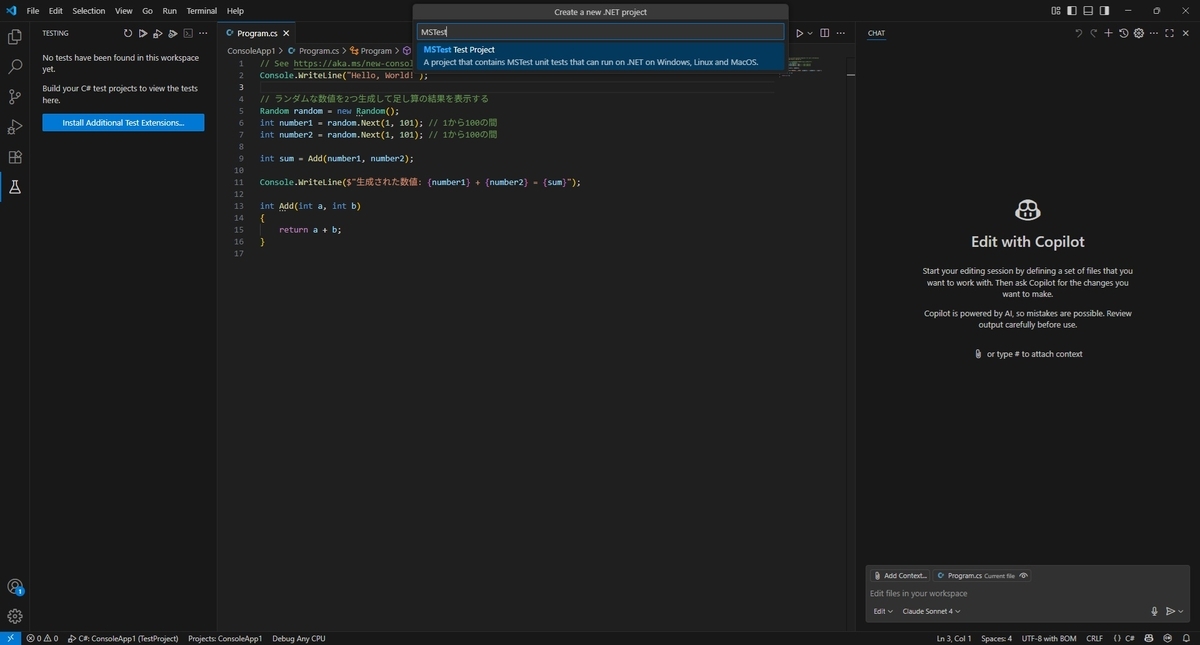Switch to the CHAT tab
The height and width of the screenshot is (645, 1200).
pos(876,33)
